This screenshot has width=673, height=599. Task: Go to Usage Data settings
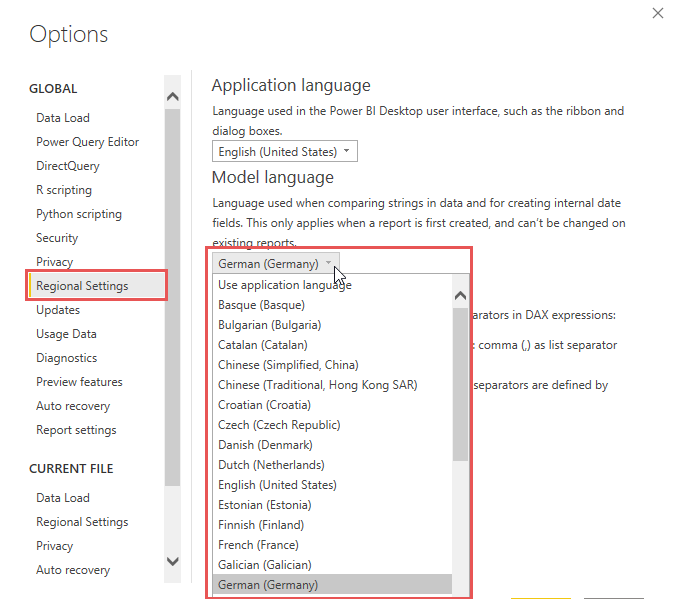(x=66, y=334)
